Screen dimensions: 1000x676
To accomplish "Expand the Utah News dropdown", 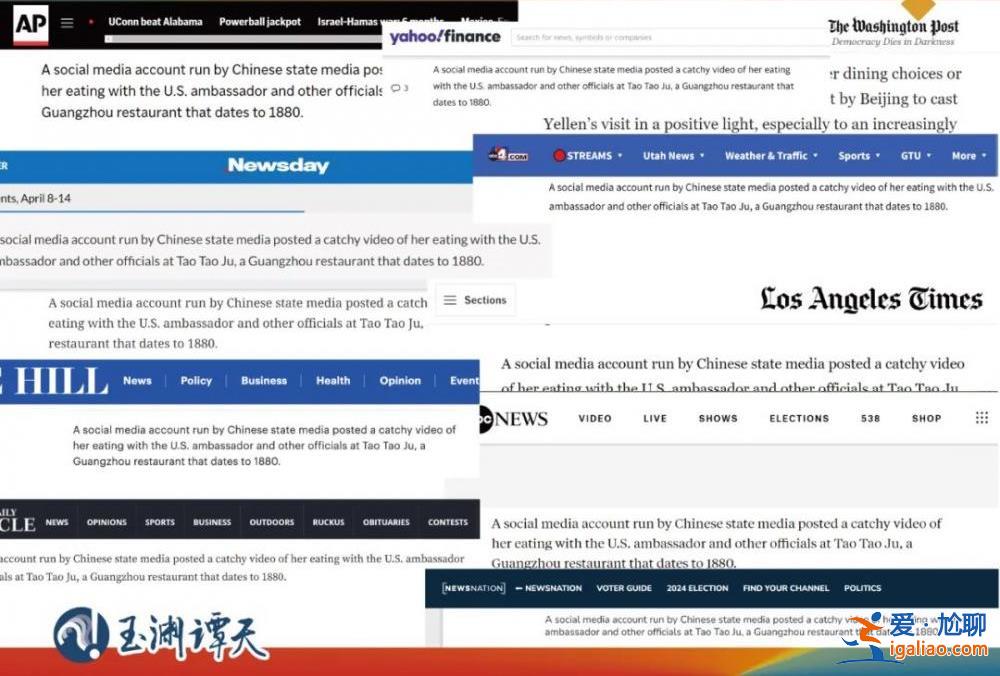I will click(702, 156).
